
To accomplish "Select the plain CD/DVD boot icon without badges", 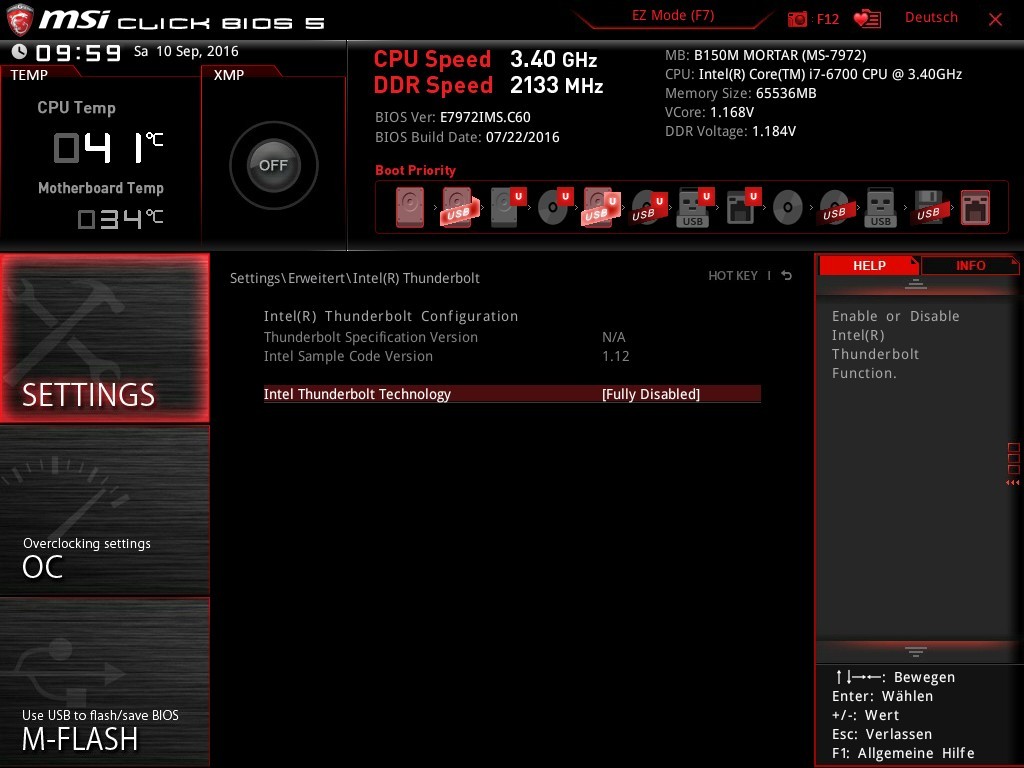I will (x=788, y=208).
